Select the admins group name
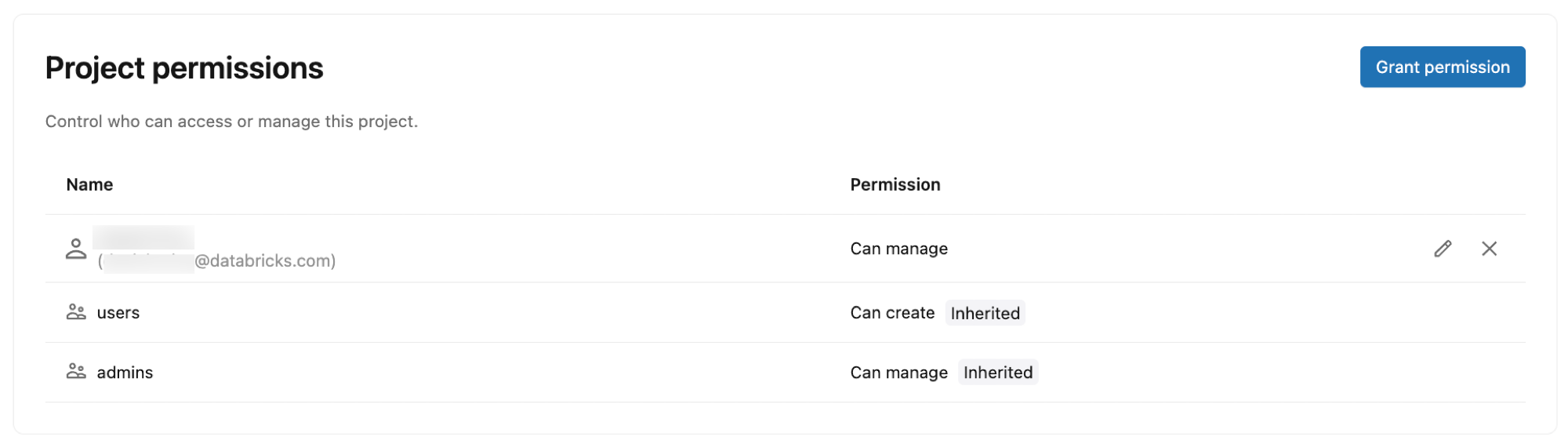The width and height of the screenshot is (1568, 444). [x=125, y=373]
